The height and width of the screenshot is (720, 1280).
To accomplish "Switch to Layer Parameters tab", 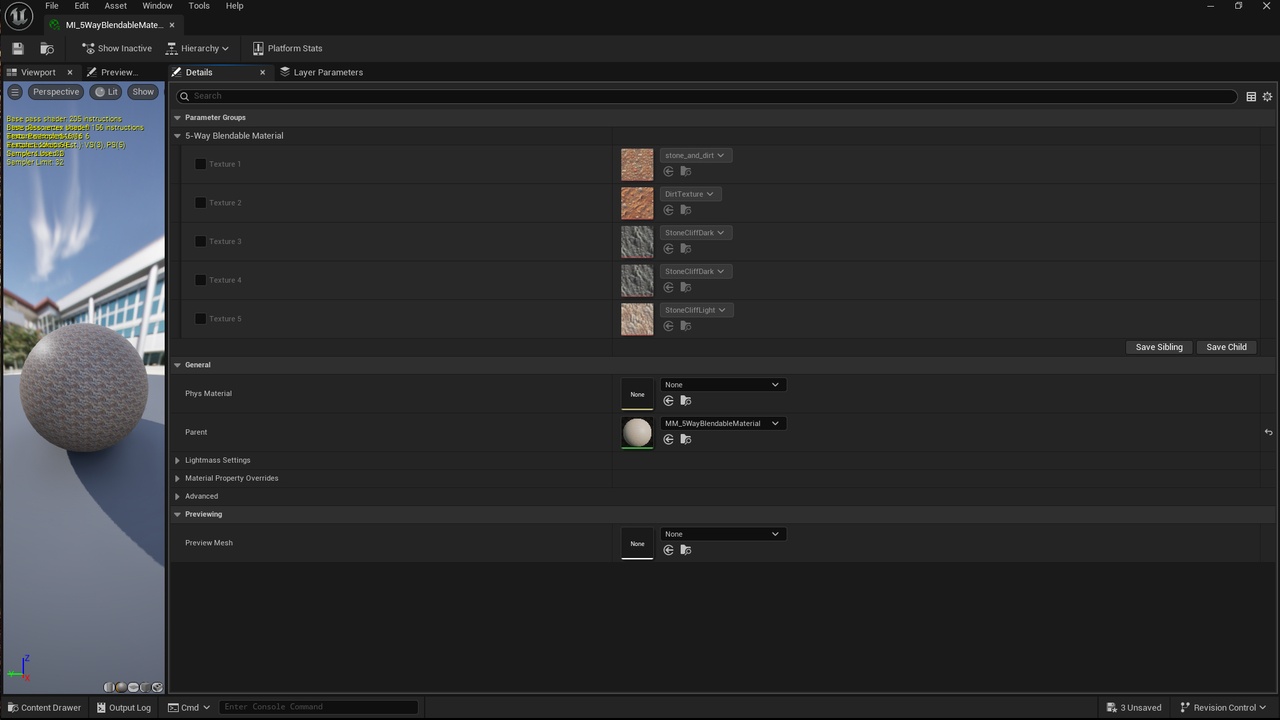I will [x=321, y=72].
